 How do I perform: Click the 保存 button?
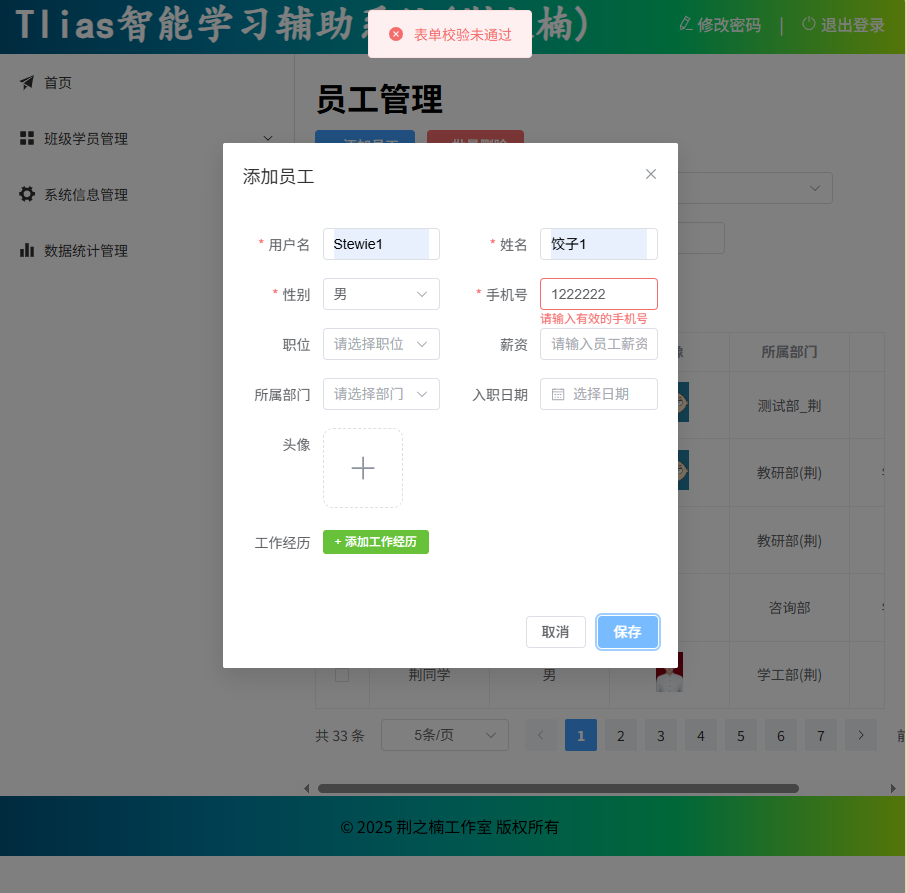point(627,632)
